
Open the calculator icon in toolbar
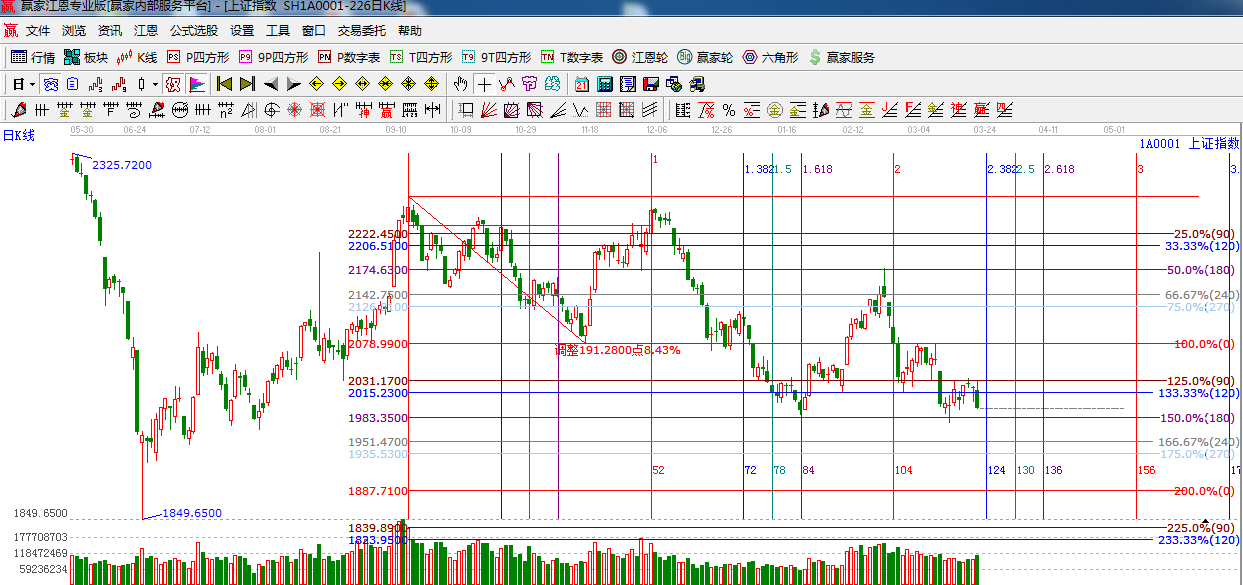point(605,84)
